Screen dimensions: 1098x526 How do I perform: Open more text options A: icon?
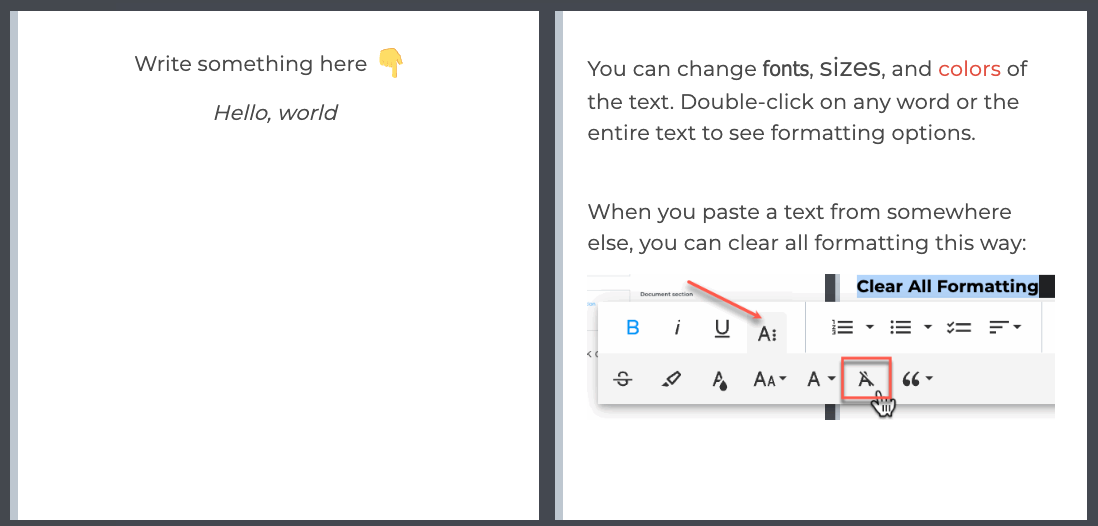[x=767, y=334]
